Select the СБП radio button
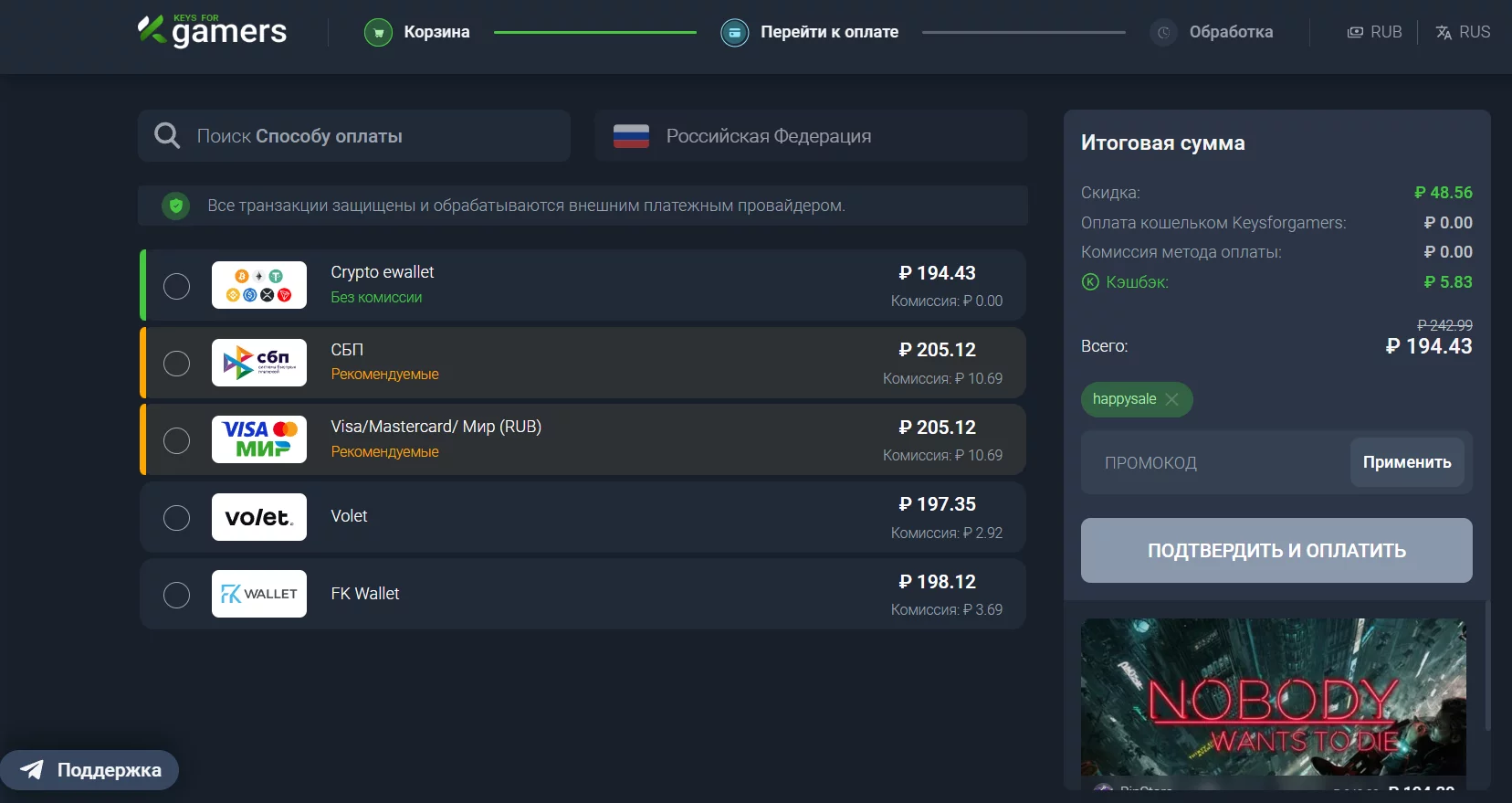 coord(176,364)
